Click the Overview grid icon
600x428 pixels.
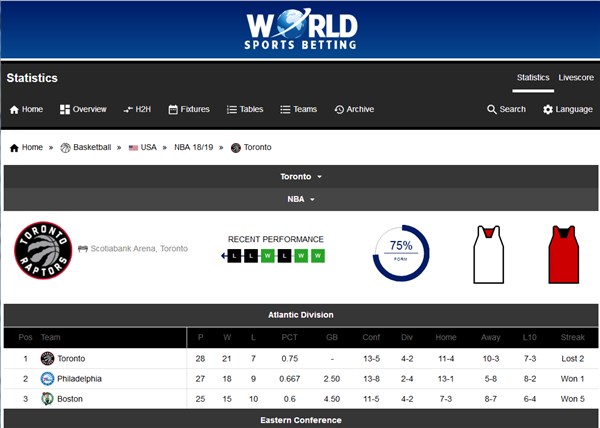tap(65, 109)
